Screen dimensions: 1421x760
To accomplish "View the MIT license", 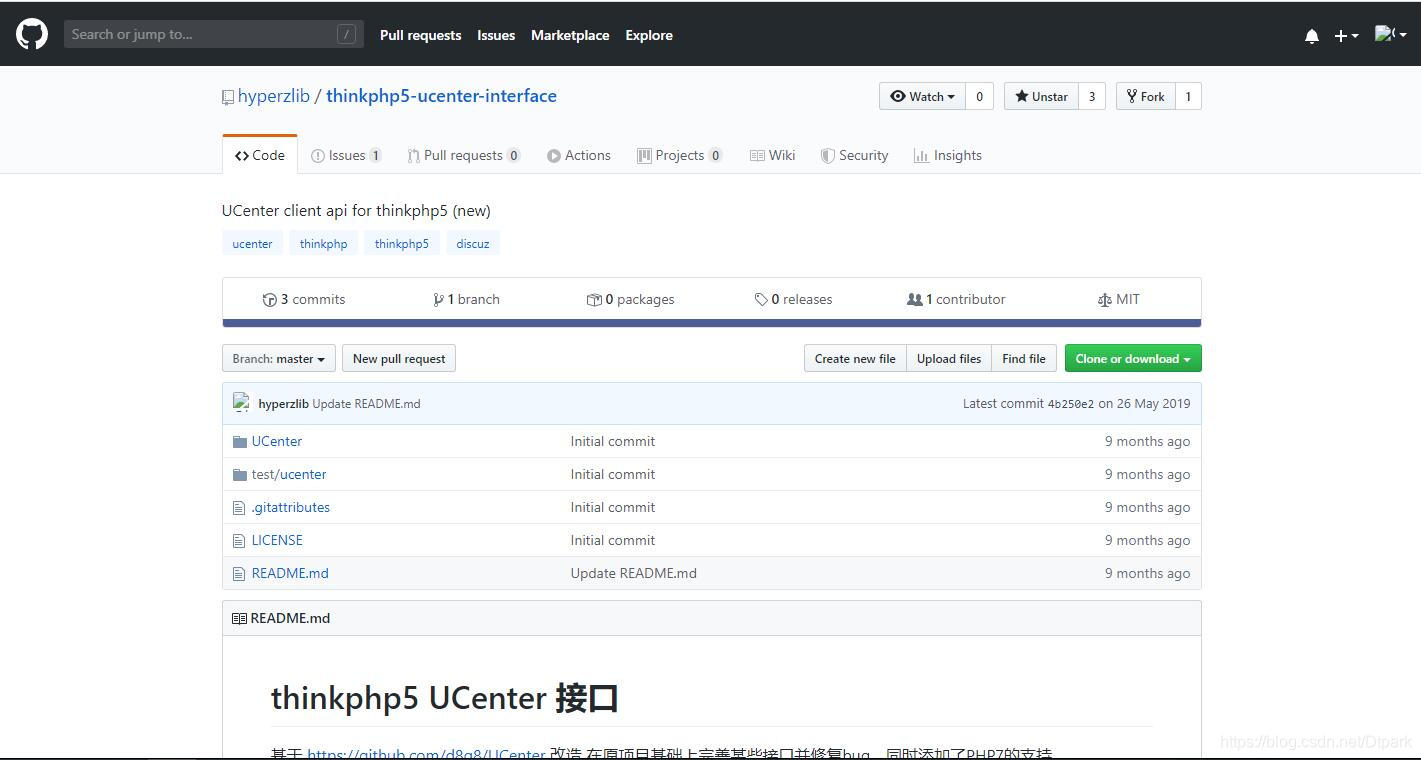I will coord(1119,299).
